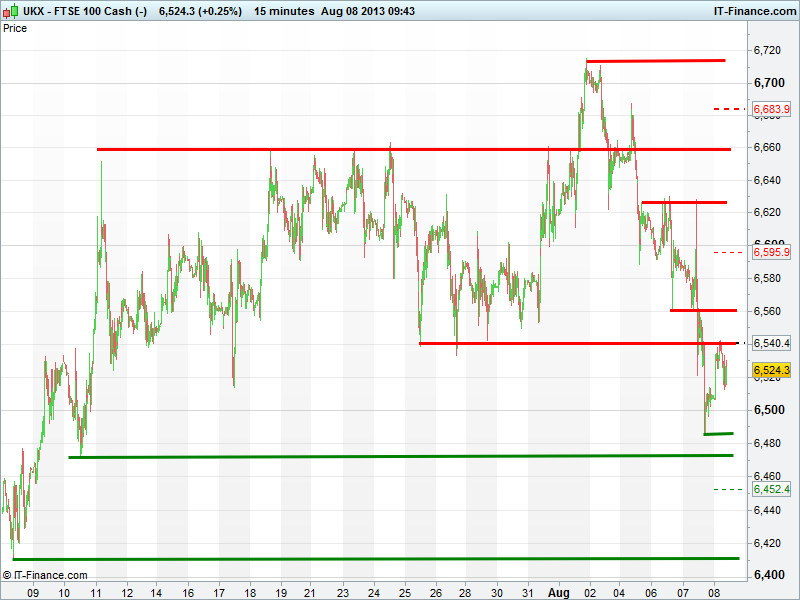Click the © IT-Finance.com copyright text
The height and width of the screenshot is (600, 800).
45,575
